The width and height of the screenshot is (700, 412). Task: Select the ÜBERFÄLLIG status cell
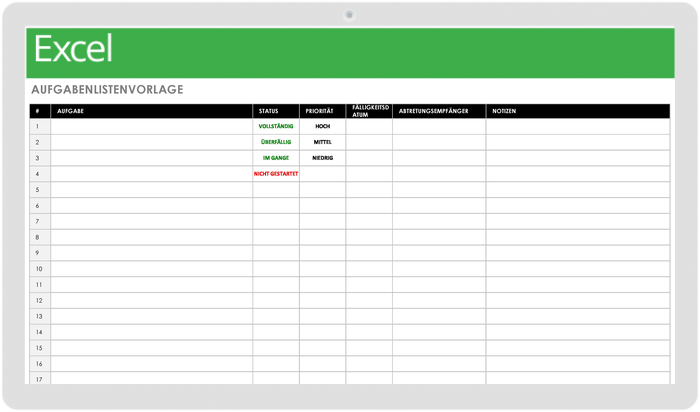(276, 142)
